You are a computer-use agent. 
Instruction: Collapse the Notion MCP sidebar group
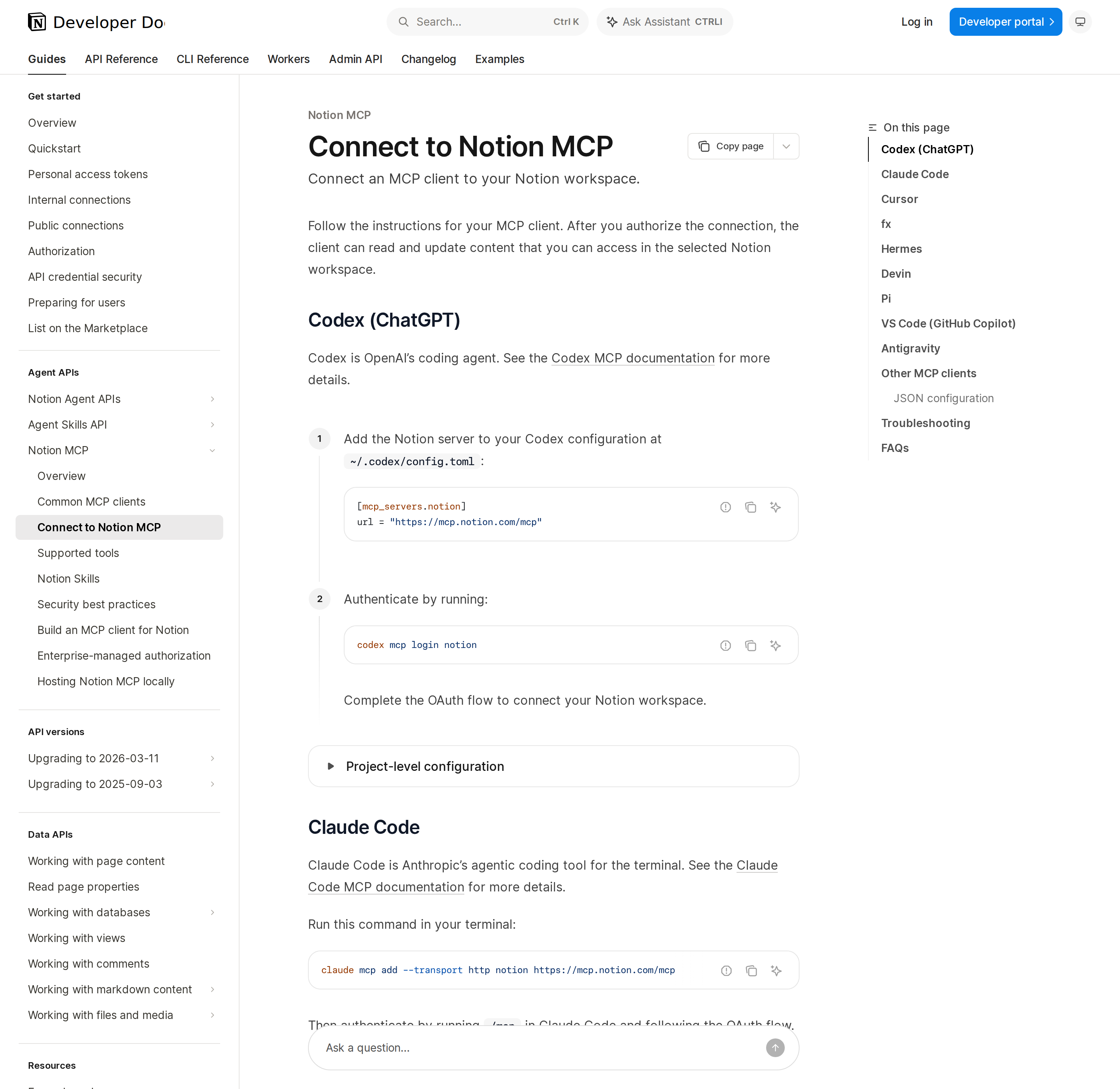[212, 451]
